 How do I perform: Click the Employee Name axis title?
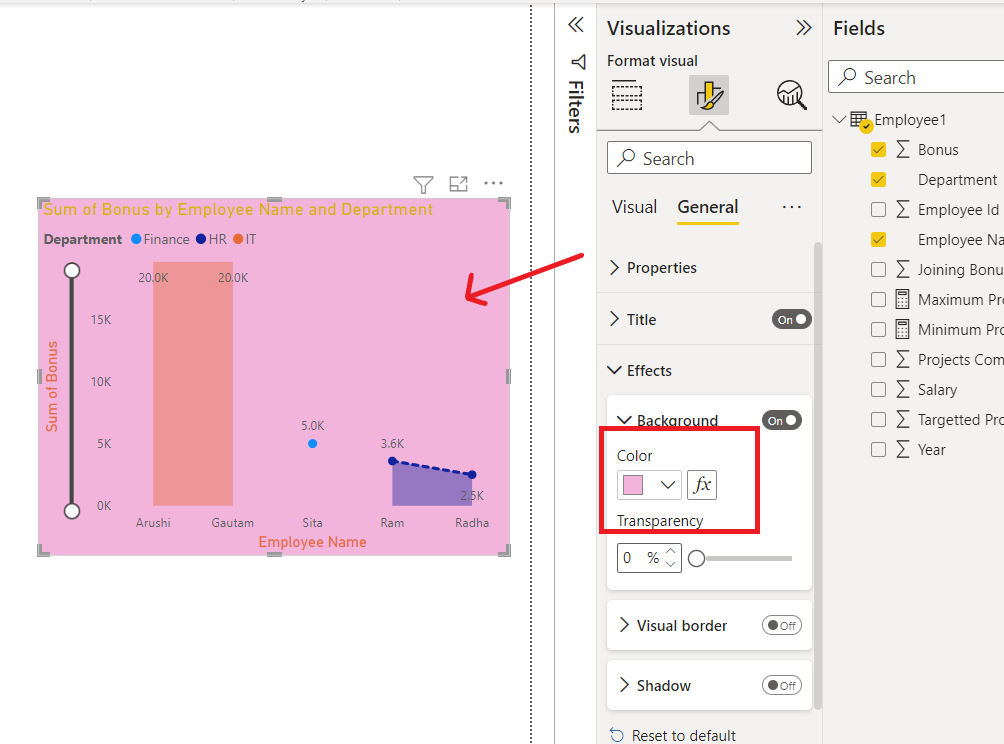[x=312, y=542]
